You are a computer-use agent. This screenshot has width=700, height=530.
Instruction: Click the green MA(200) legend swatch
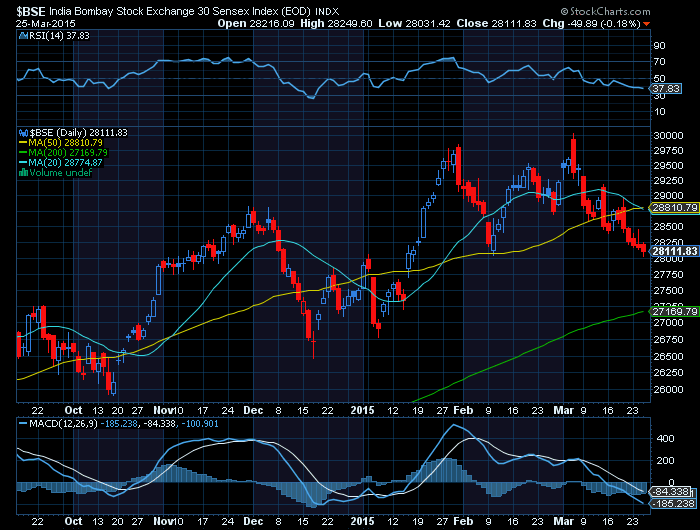click(x=23, y=153)
